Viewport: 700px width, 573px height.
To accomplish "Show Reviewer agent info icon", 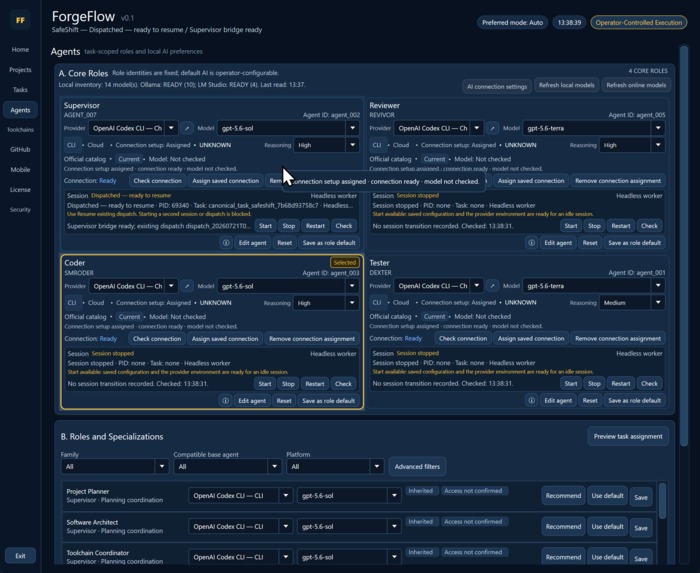I will (531, 243).
